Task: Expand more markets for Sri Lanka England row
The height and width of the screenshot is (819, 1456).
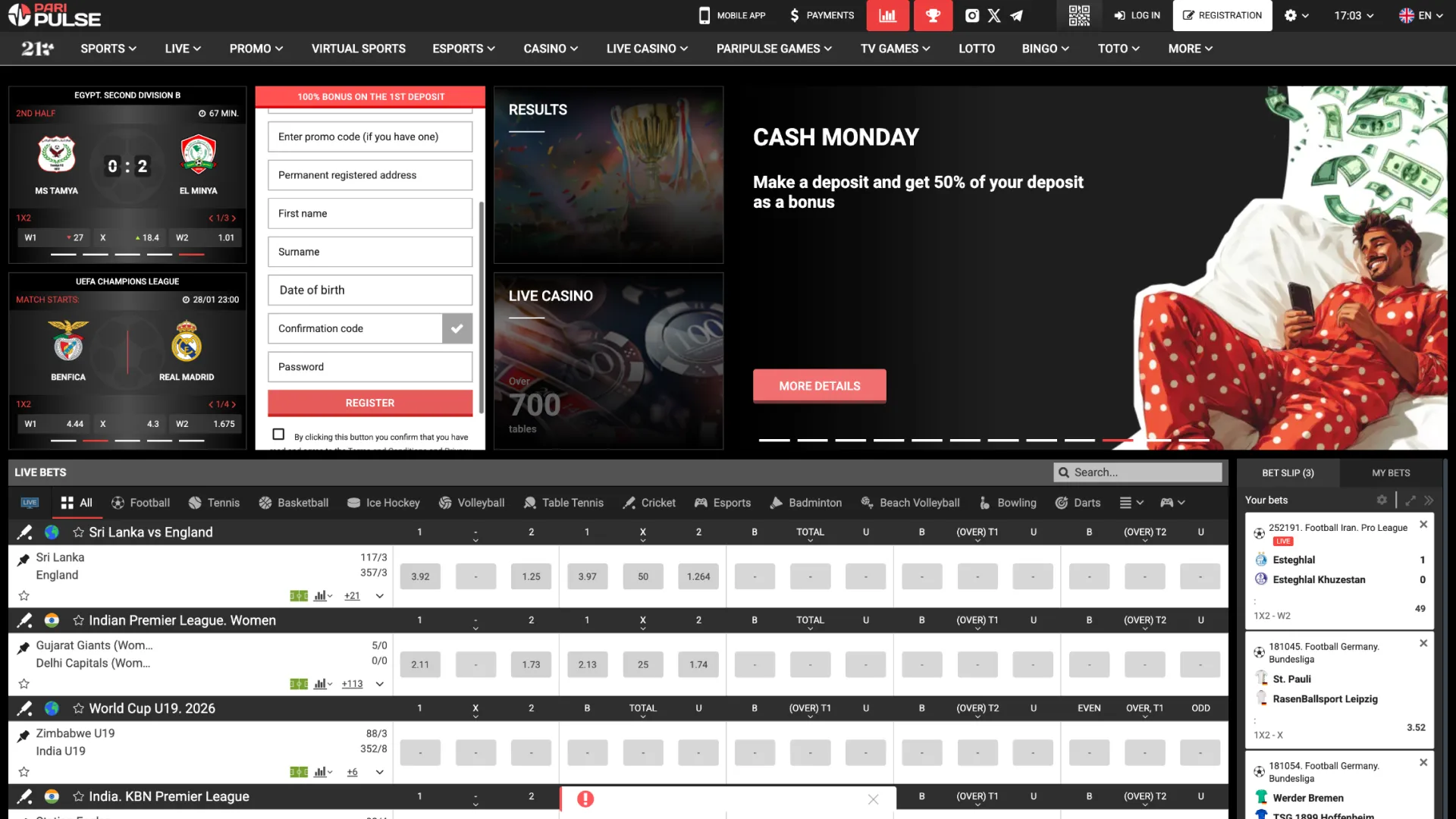Action: 380,596
